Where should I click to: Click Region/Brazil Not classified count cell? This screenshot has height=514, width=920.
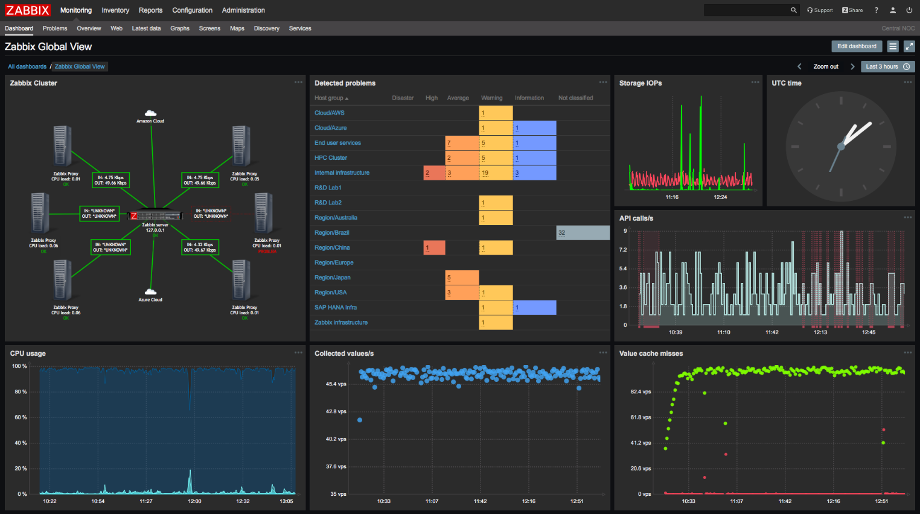point(583,232)
